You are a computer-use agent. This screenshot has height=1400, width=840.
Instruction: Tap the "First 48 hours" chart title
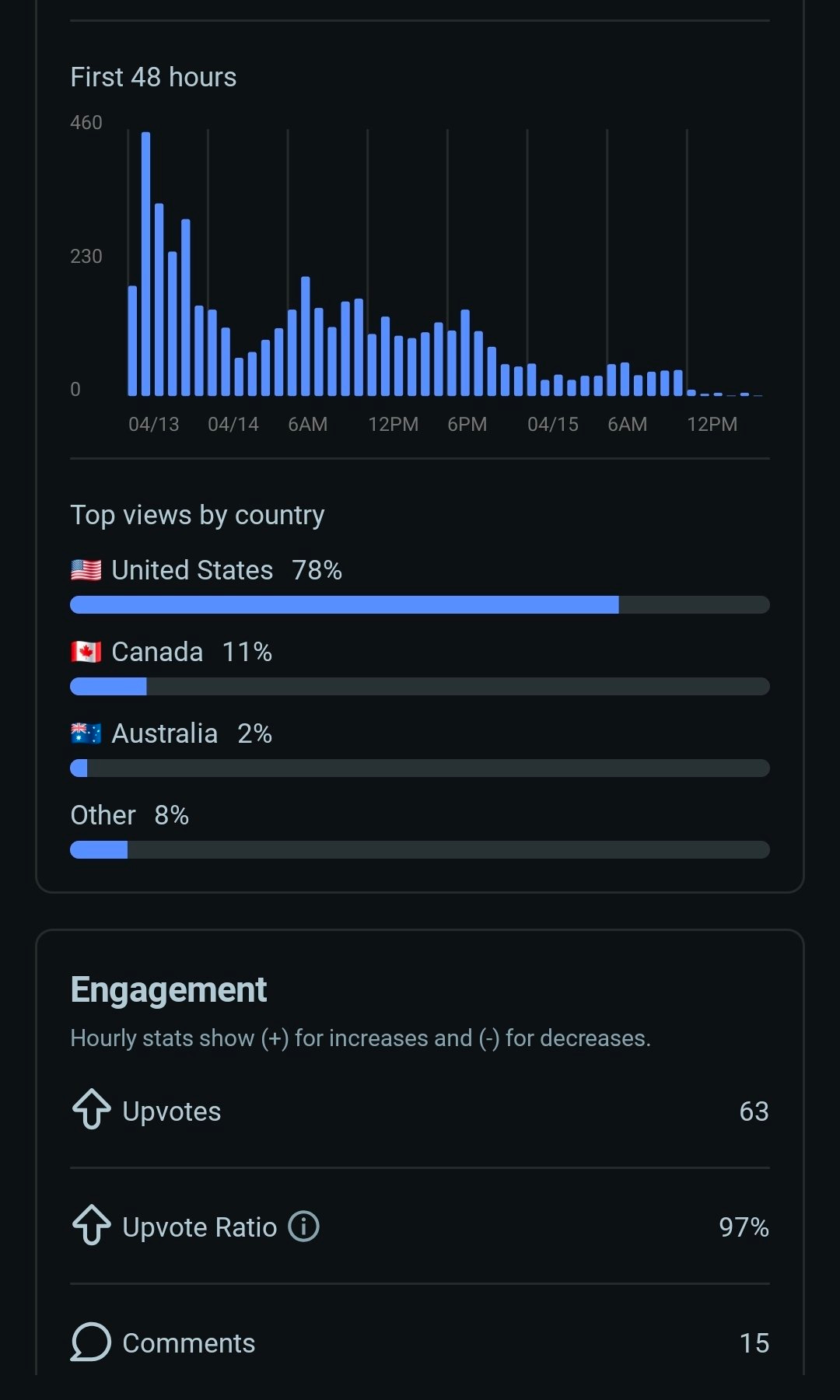(153, 77)
